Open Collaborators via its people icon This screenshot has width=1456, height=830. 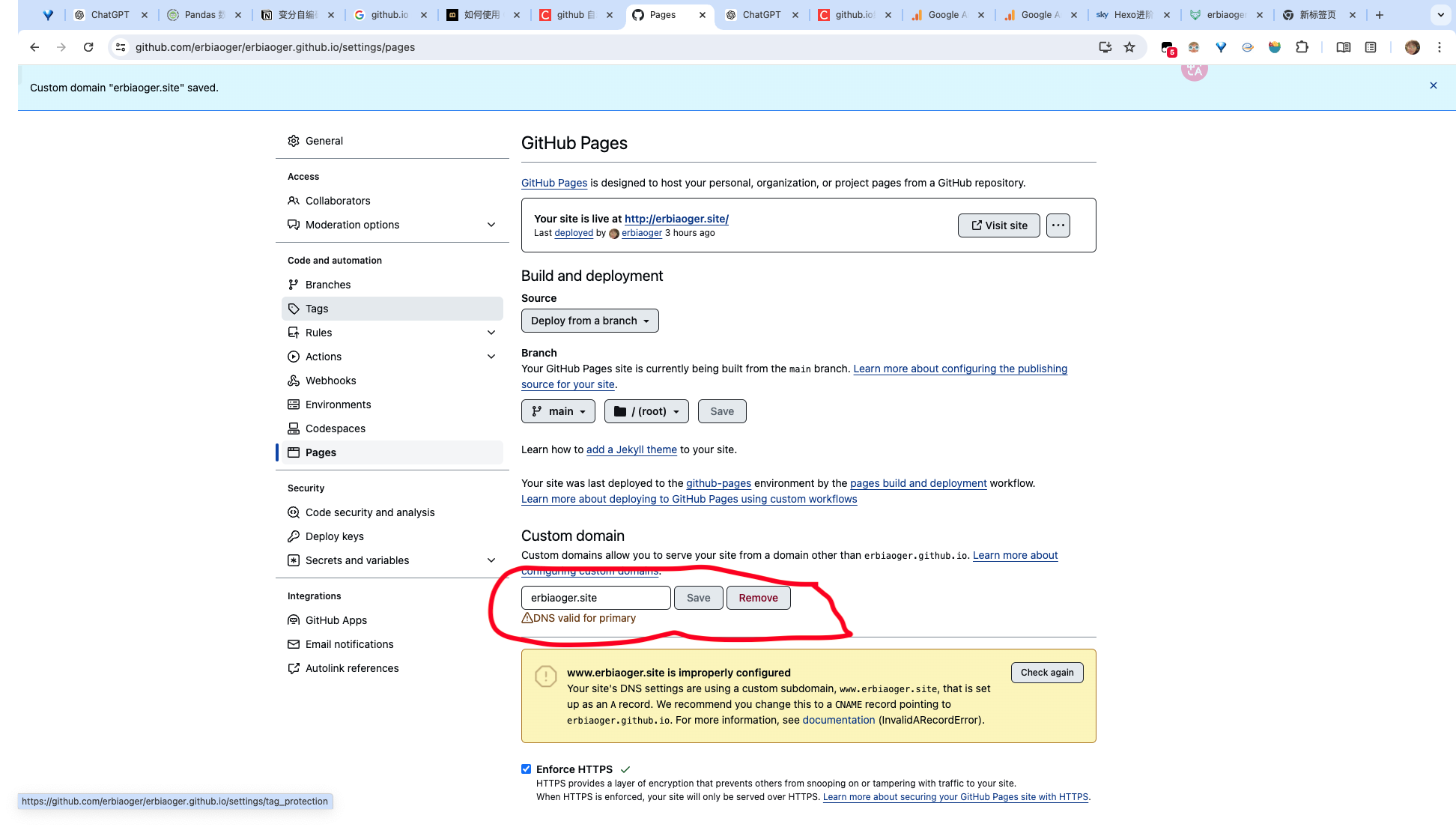pos(294,201)
